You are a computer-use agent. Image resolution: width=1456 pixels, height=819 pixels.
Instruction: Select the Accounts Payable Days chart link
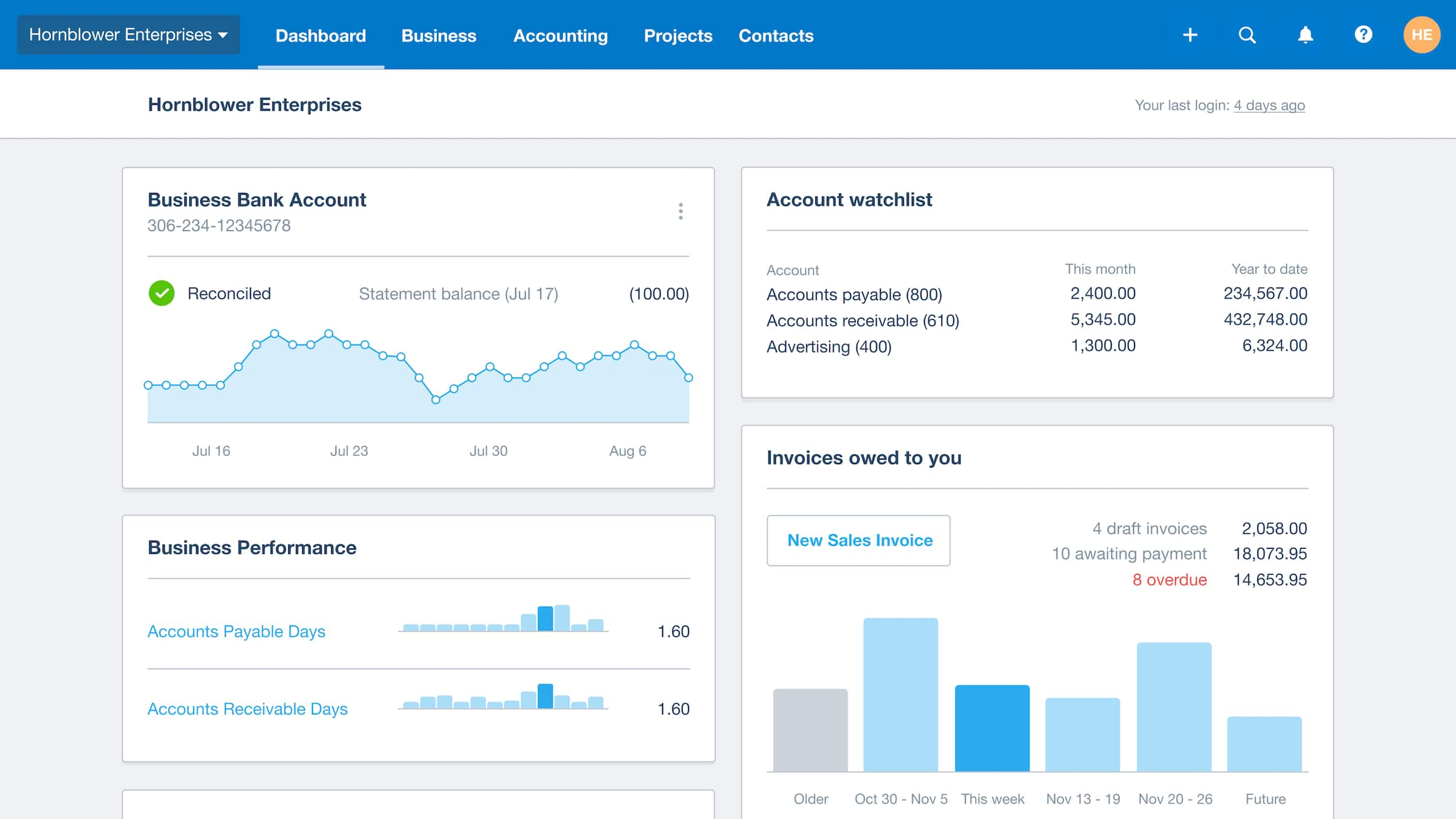(236, 630)
